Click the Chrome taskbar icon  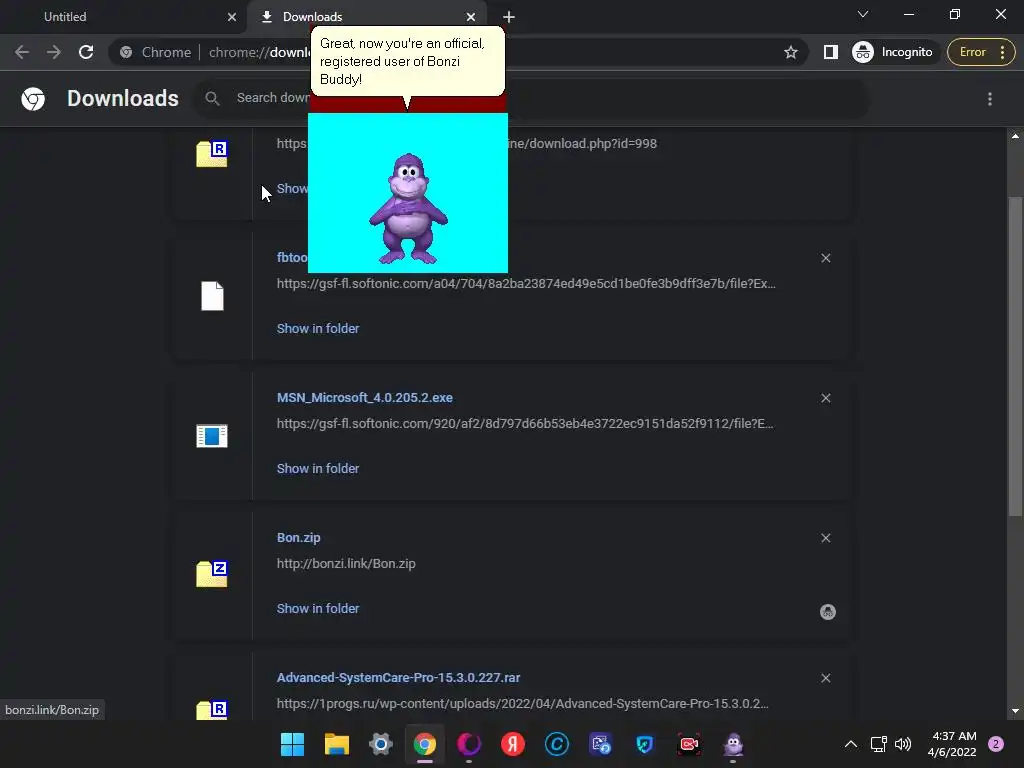pyautogui.click(x=424, y=744)
